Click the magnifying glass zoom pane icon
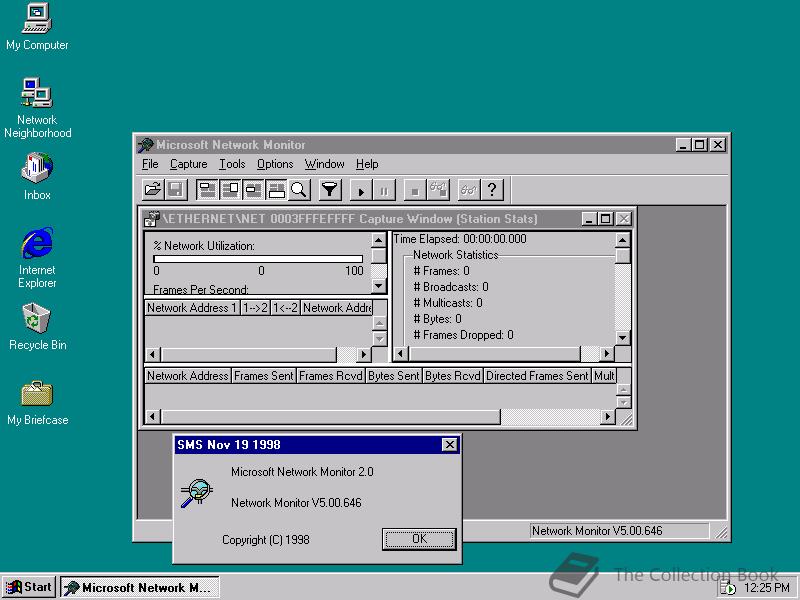 [299, 190]
